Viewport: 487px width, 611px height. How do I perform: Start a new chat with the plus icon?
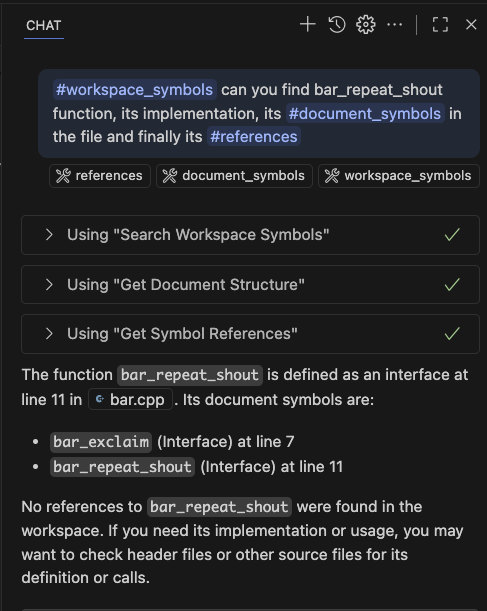(308, 25)
